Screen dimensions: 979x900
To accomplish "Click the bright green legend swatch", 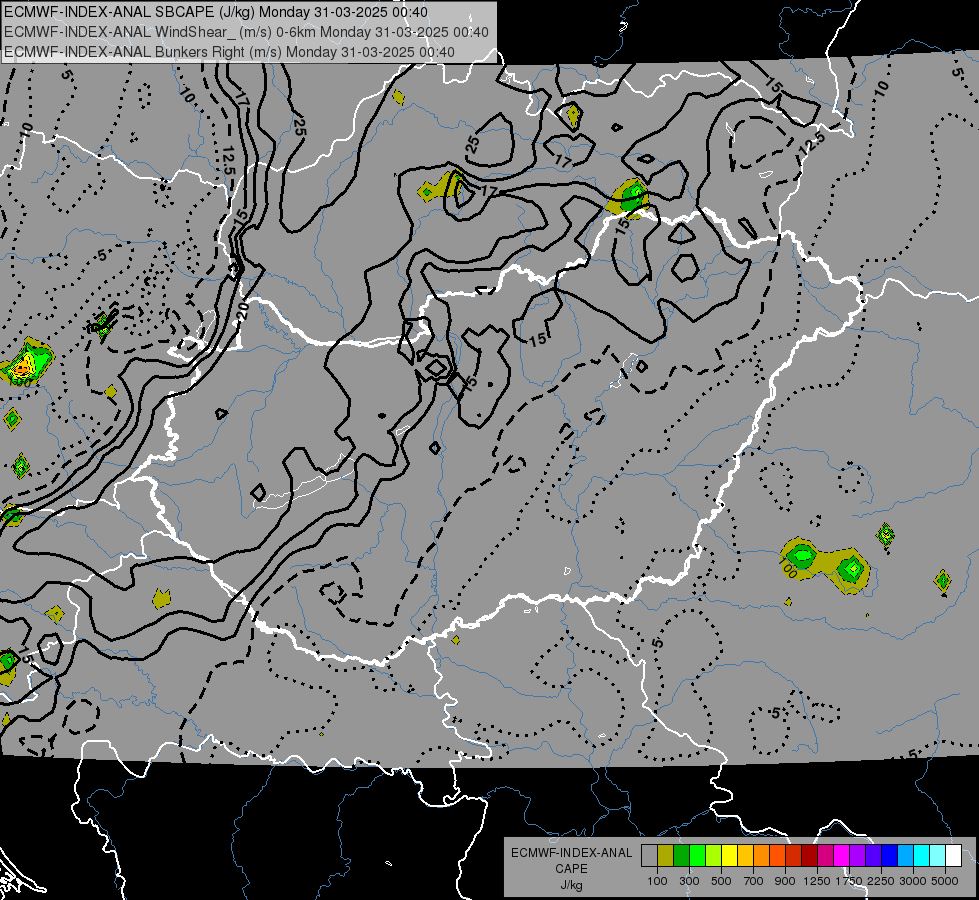I will (x=697, y=856).
